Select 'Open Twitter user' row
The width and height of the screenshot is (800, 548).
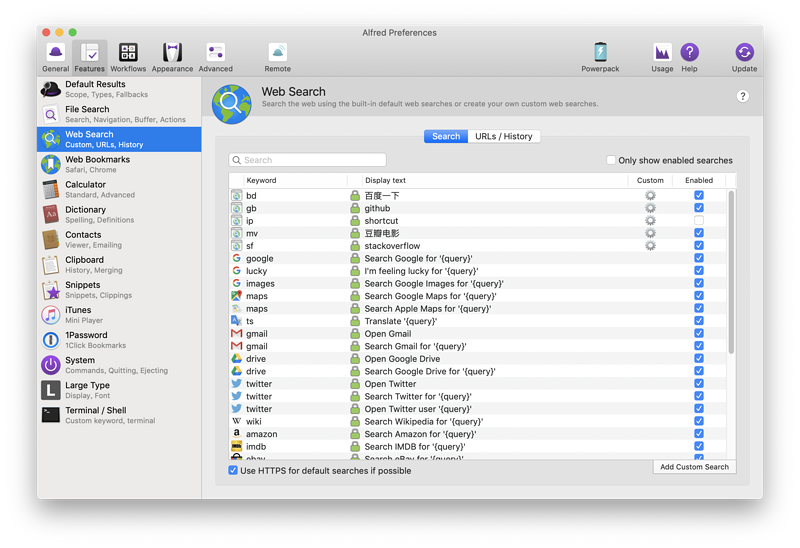tap(478, 409)
